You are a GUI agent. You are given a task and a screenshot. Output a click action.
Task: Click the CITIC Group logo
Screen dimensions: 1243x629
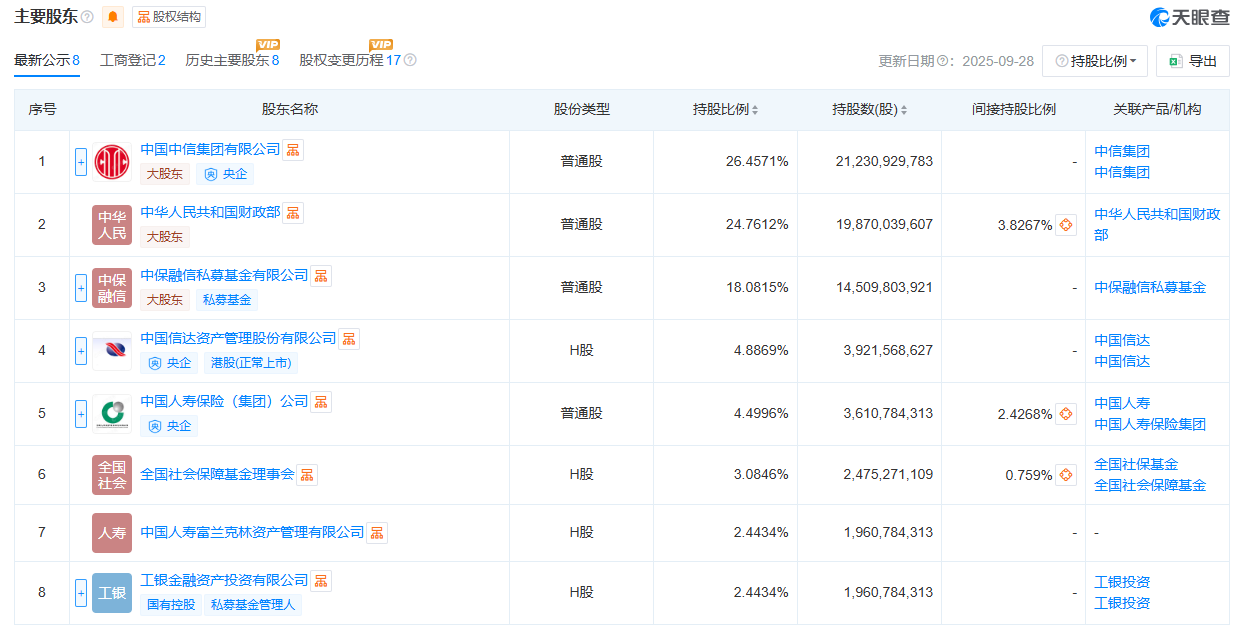(x=112, y=162)
